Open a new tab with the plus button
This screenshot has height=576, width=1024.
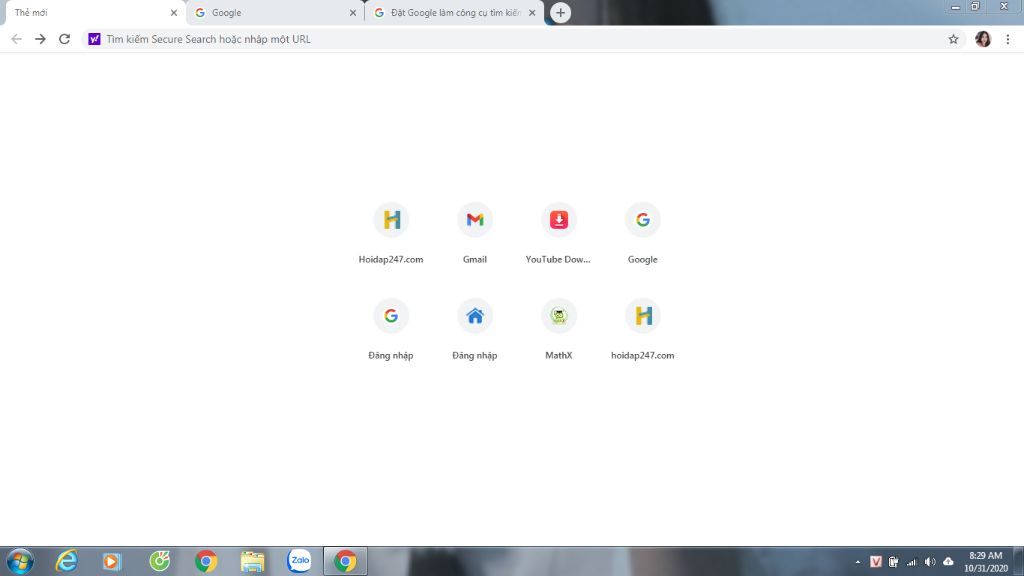pyautogui.click(x=560, y=12)
